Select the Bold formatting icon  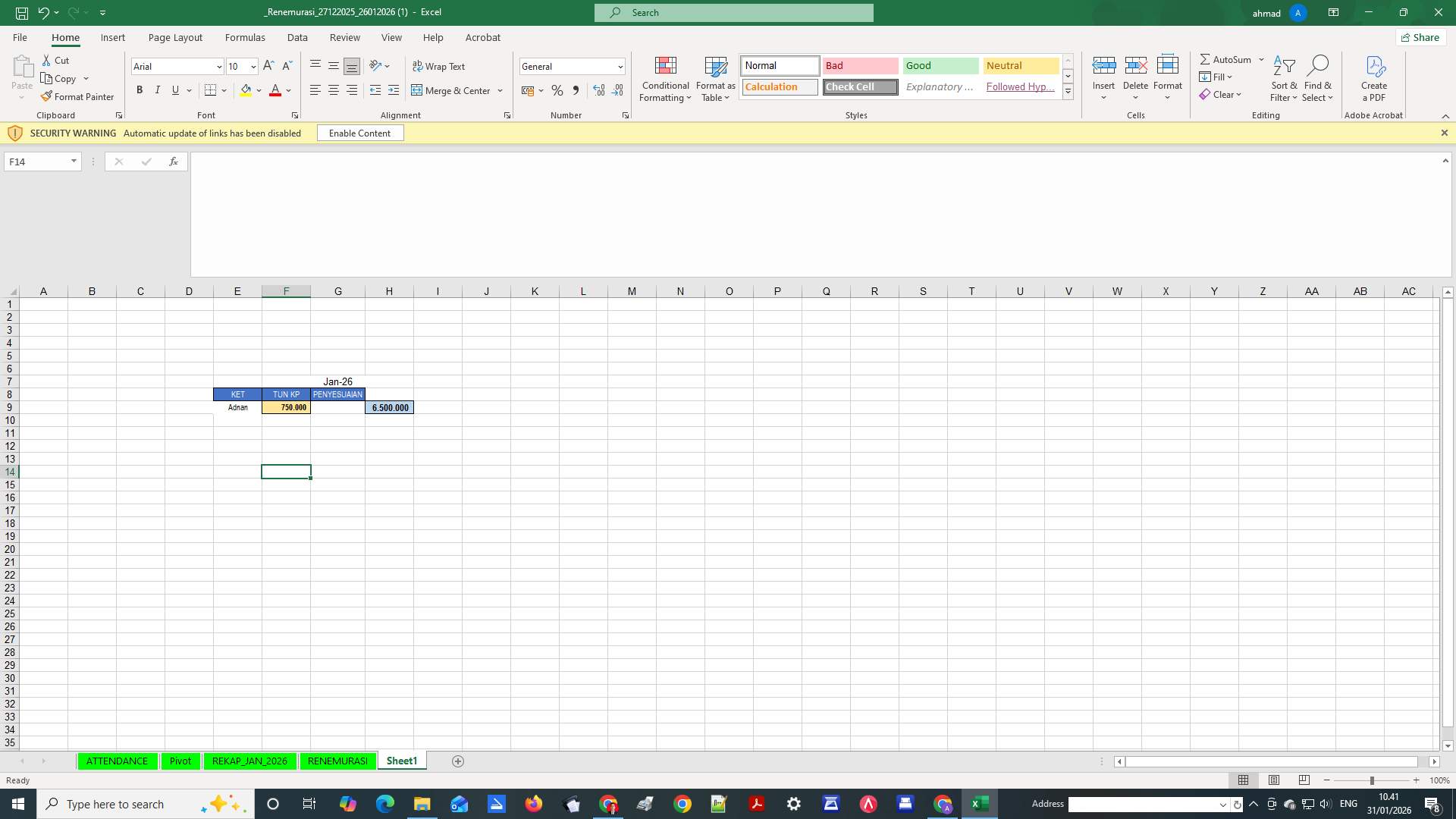[140, 90]
